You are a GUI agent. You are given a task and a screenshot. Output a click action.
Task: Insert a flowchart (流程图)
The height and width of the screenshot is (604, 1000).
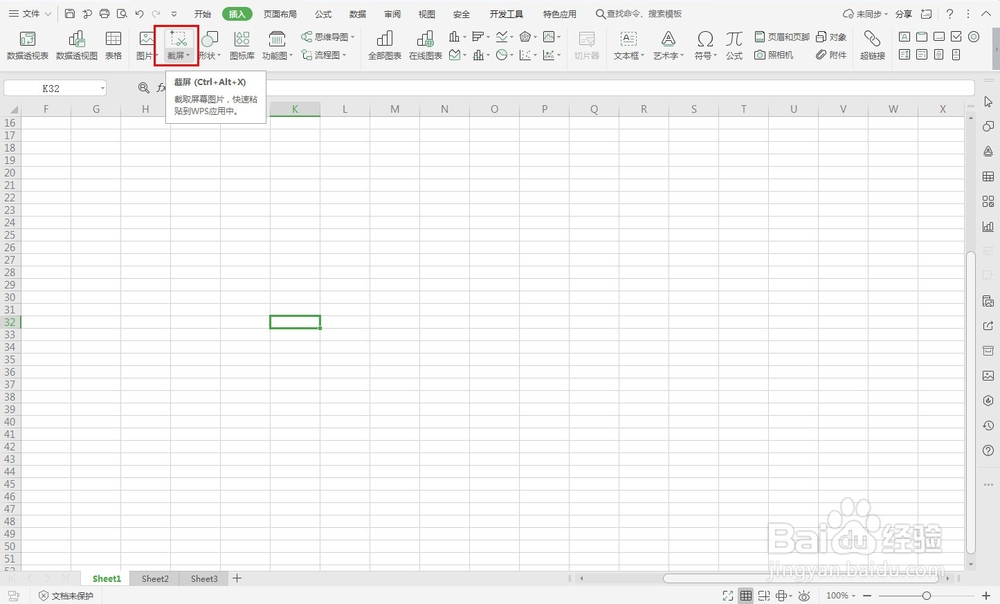324,55
